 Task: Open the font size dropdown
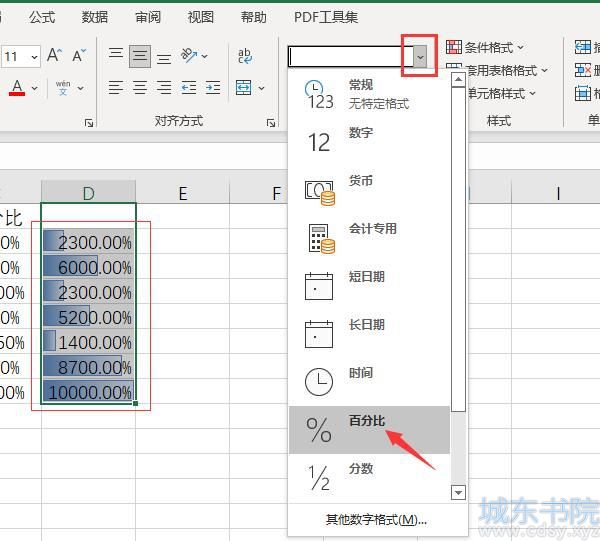point(34,57)
